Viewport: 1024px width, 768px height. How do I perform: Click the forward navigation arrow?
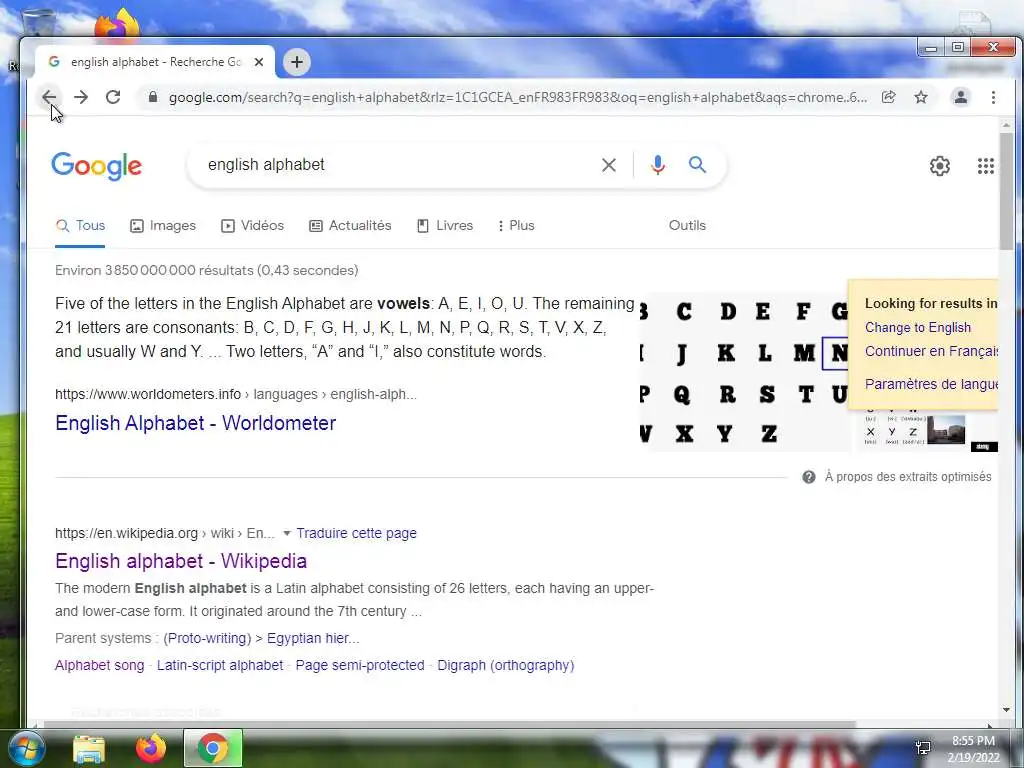tap(81, 97)
